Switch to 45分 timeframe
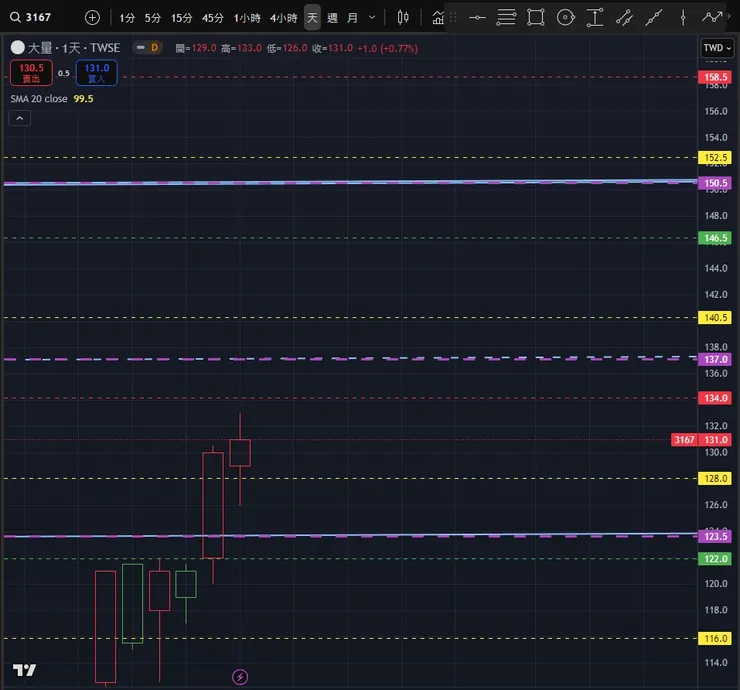This screenshot has height=690, width=740. pyautogui.click(x=213, y=18)
